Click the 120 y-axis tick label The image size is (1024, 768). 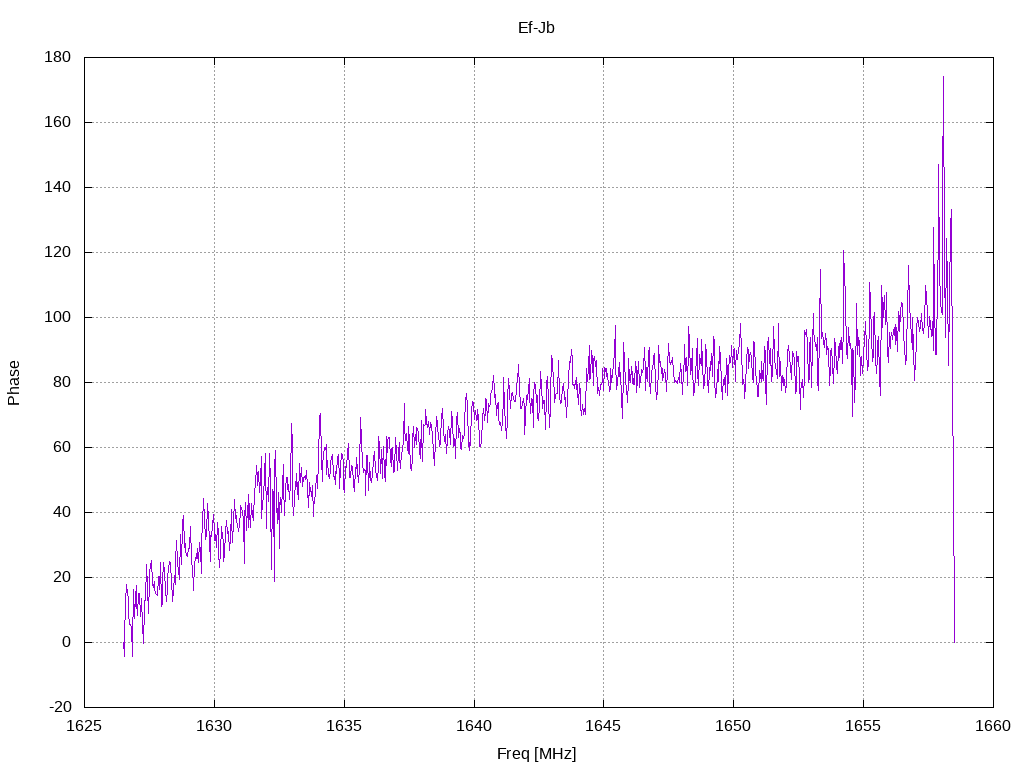click(57, 252)
